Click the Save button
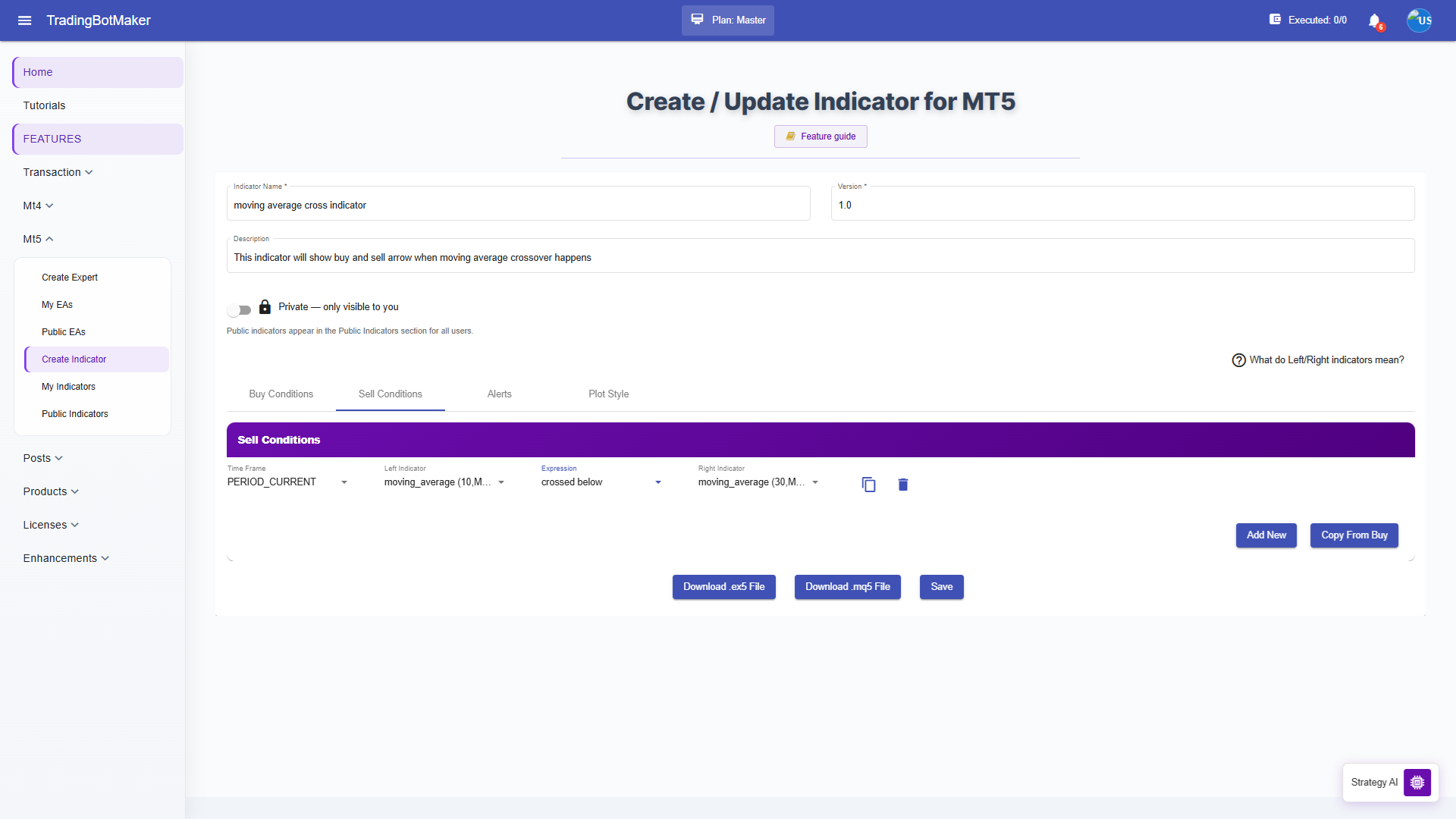 pyautogui.click(x=941, y=587)
